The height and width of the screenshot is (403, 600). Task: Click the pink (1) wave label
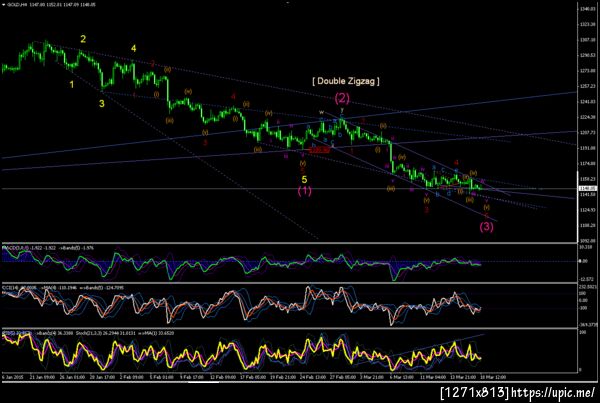pos(305,191)
